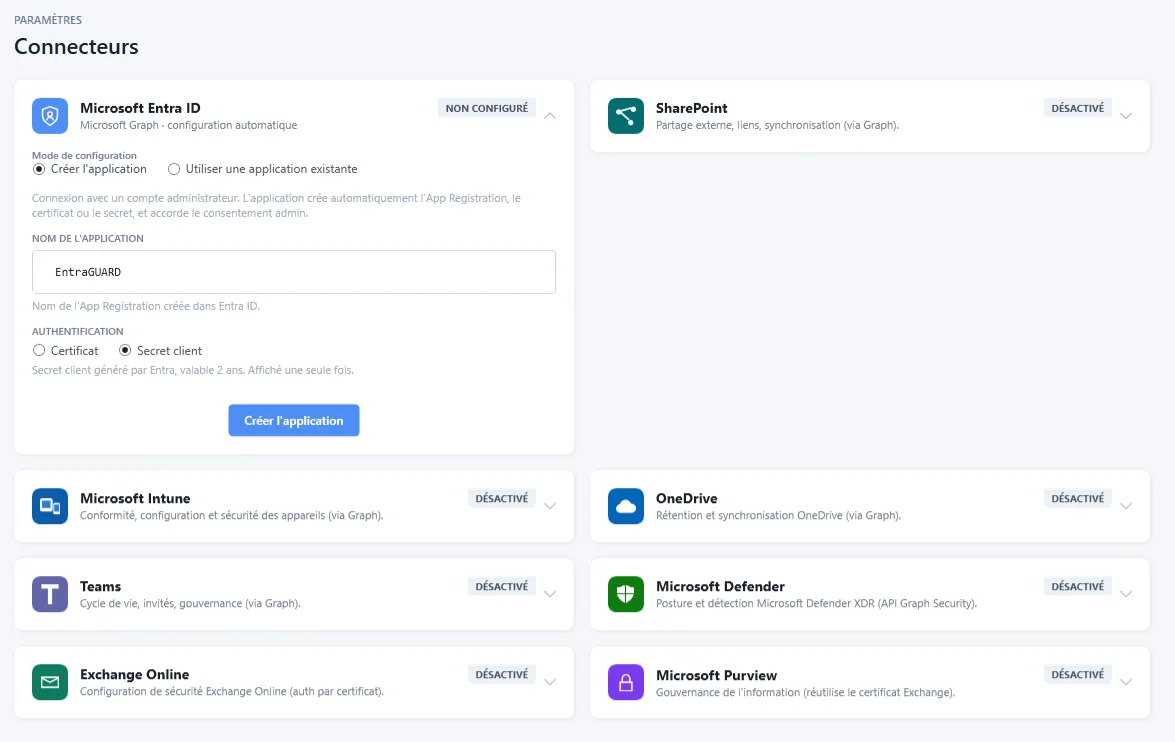Image resolution: width=1175 pixels, height=742 pixels.
Task: Click the Microsoft Intune devices icon
Action: coord(50,506)
